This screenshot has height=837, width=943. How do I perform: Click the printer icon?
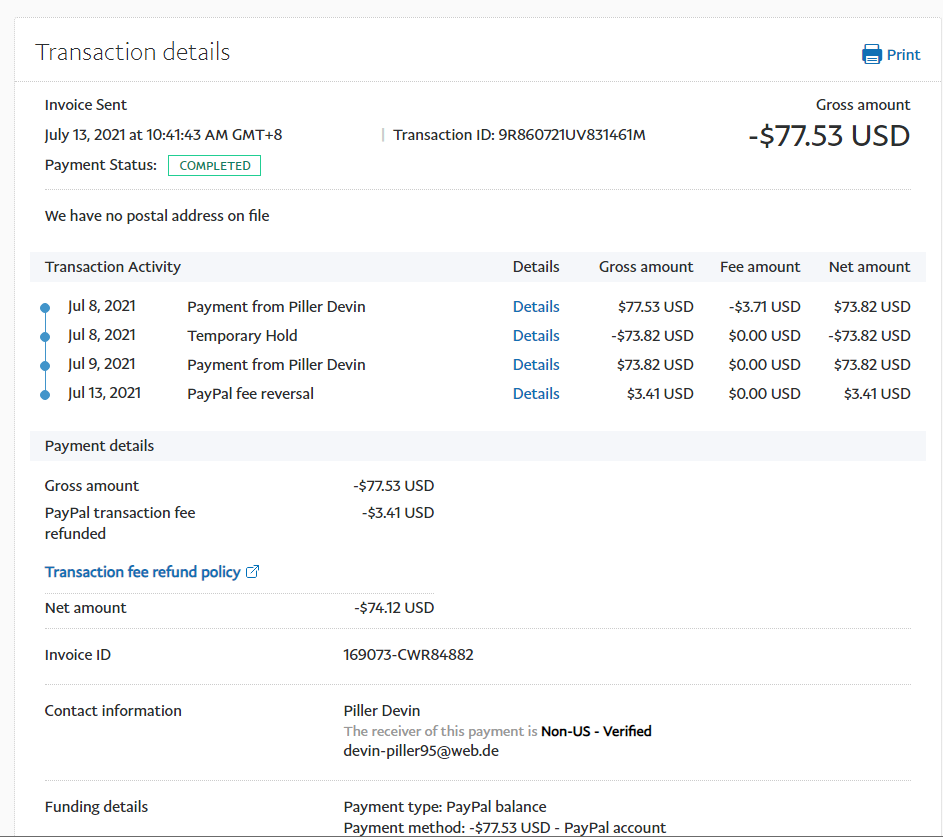(x=872, y=54)
